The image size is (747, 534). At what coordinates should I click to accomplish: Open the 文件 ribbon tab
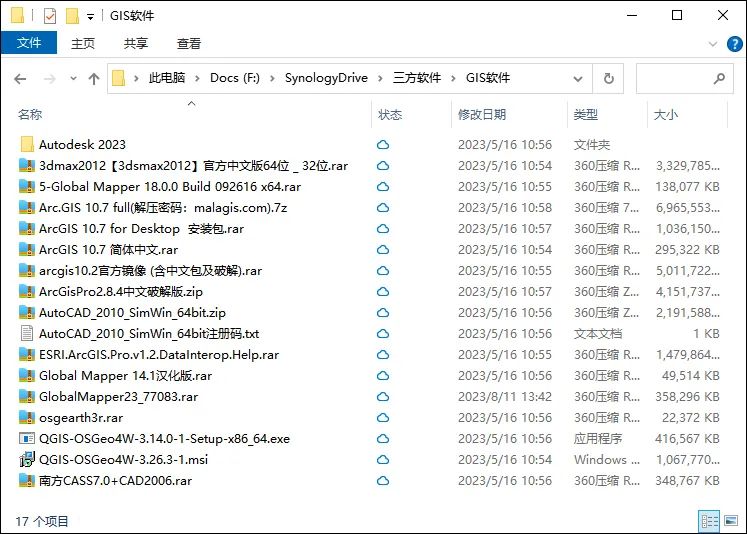(29, 43)
